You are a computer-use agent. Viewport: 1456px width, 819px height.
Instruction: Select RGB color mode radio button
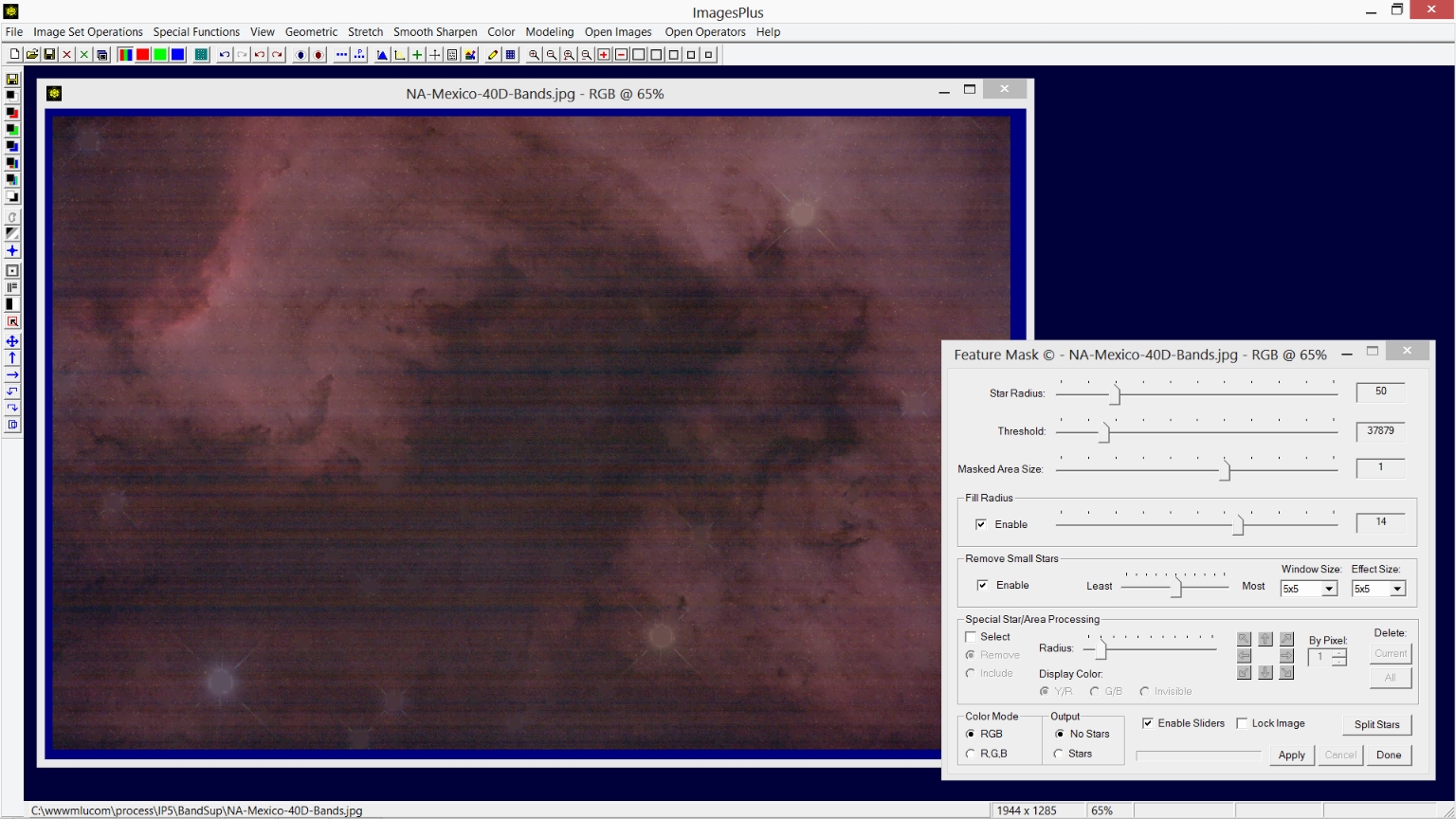[x=970, y=734]
